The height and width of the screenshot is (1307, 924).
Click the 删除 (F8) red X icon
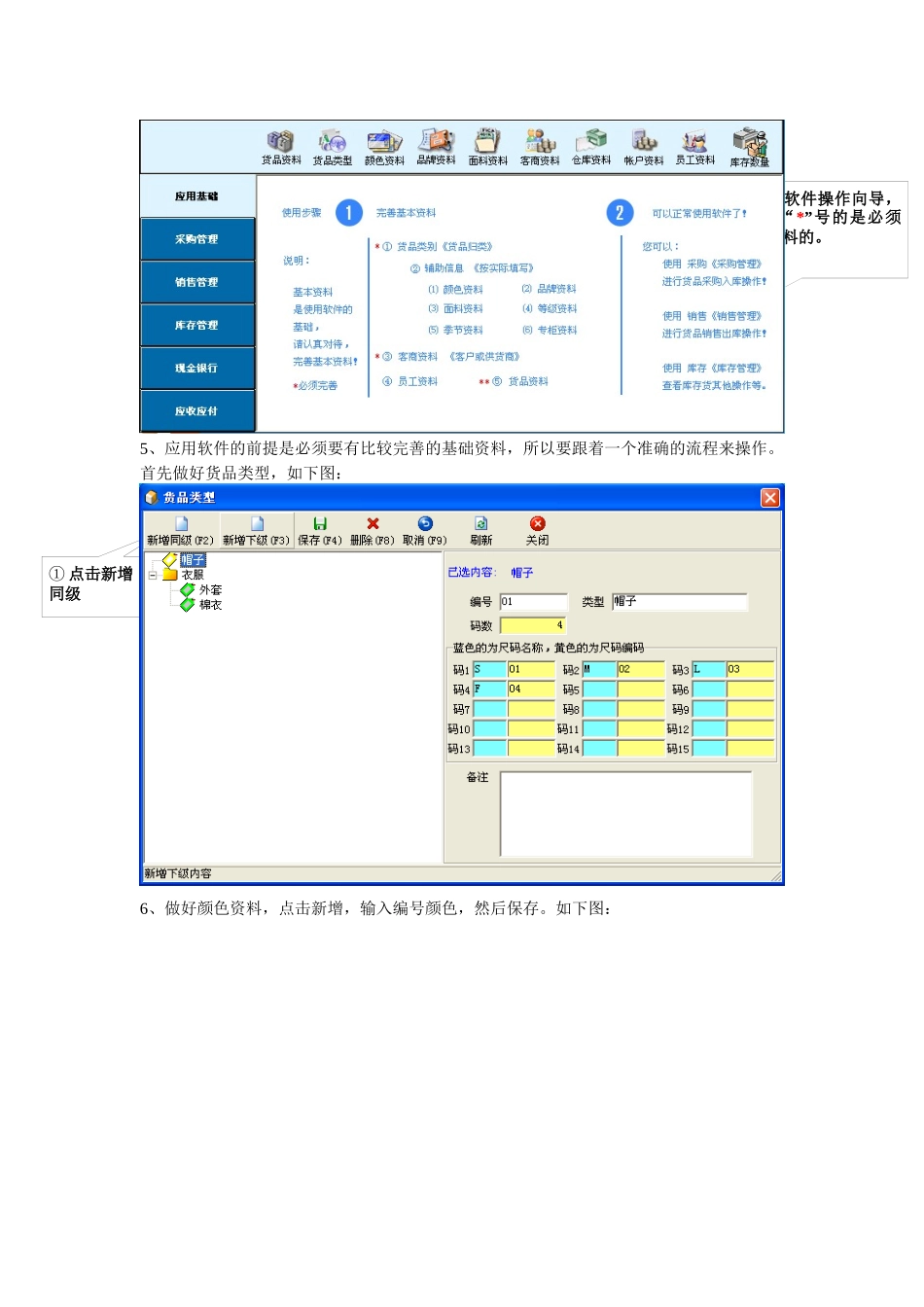click(373, 531)
